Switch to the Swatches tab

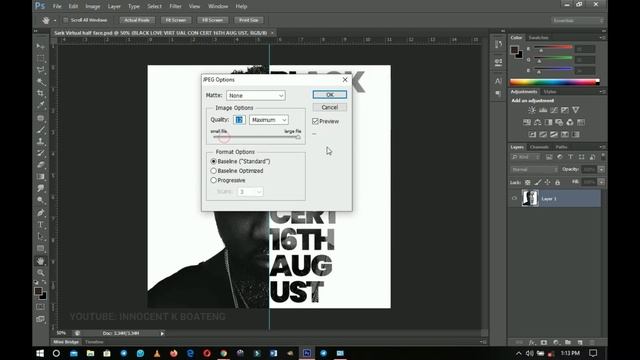538,38
